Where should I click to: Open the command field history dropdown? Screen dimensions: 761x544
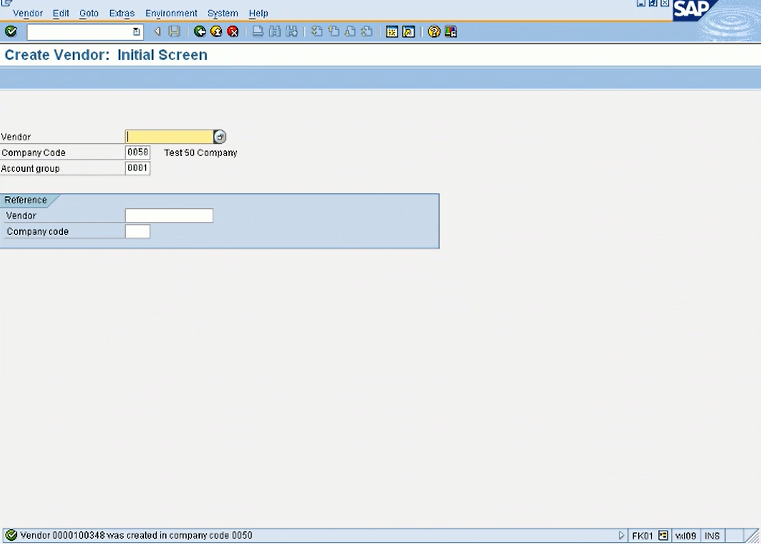pos(136,32)
